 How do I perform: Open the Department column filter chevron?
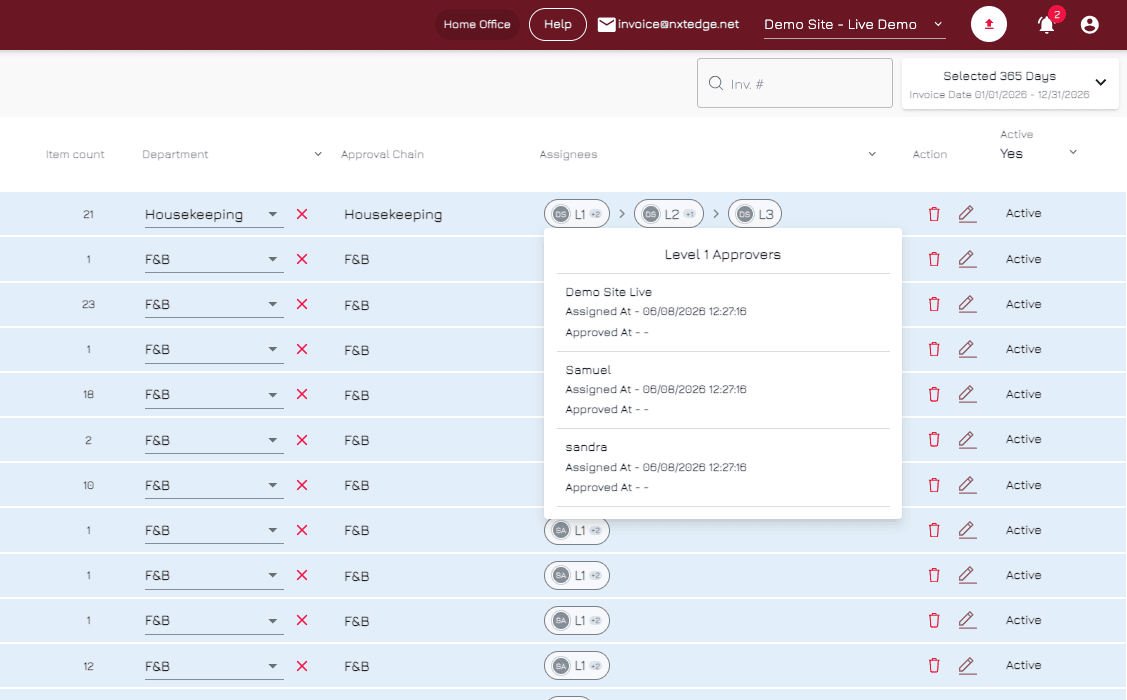[318, 154]
